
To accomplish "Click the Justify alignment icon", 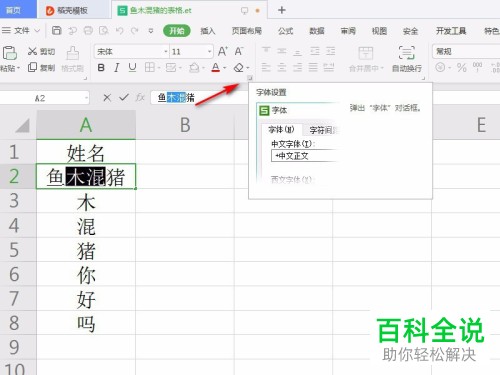I will [x=313, y=68].
